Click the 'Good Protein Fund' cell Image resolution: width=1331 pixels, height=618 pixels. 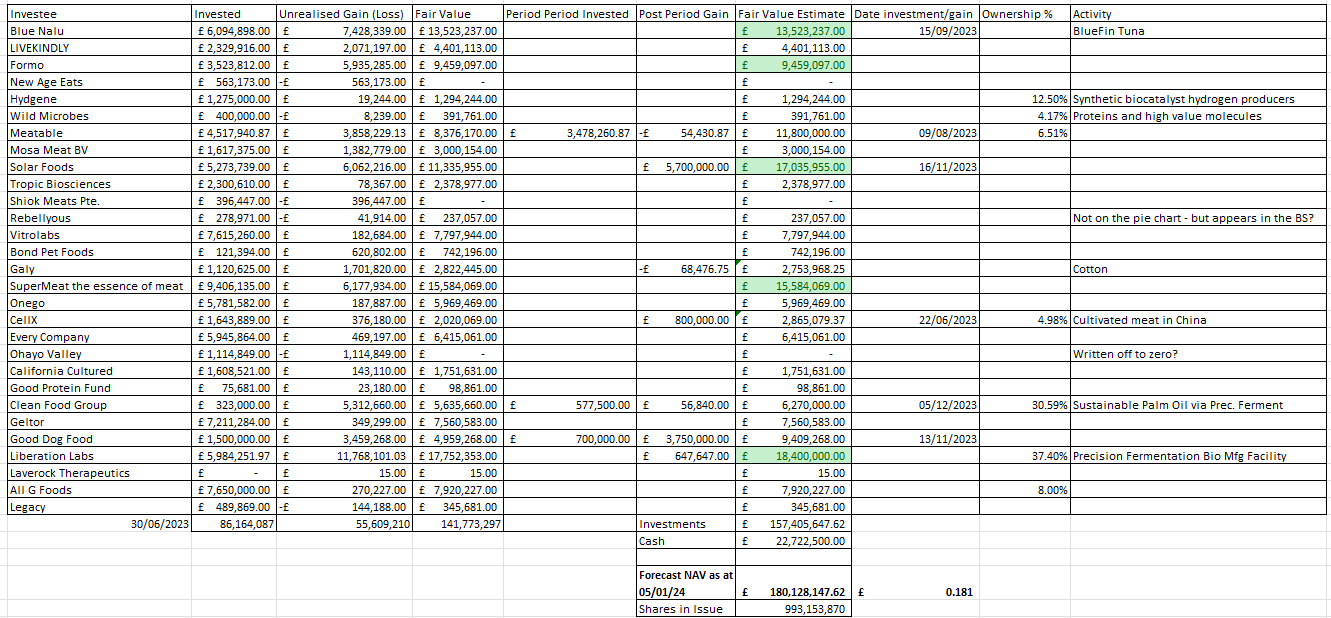99,388
